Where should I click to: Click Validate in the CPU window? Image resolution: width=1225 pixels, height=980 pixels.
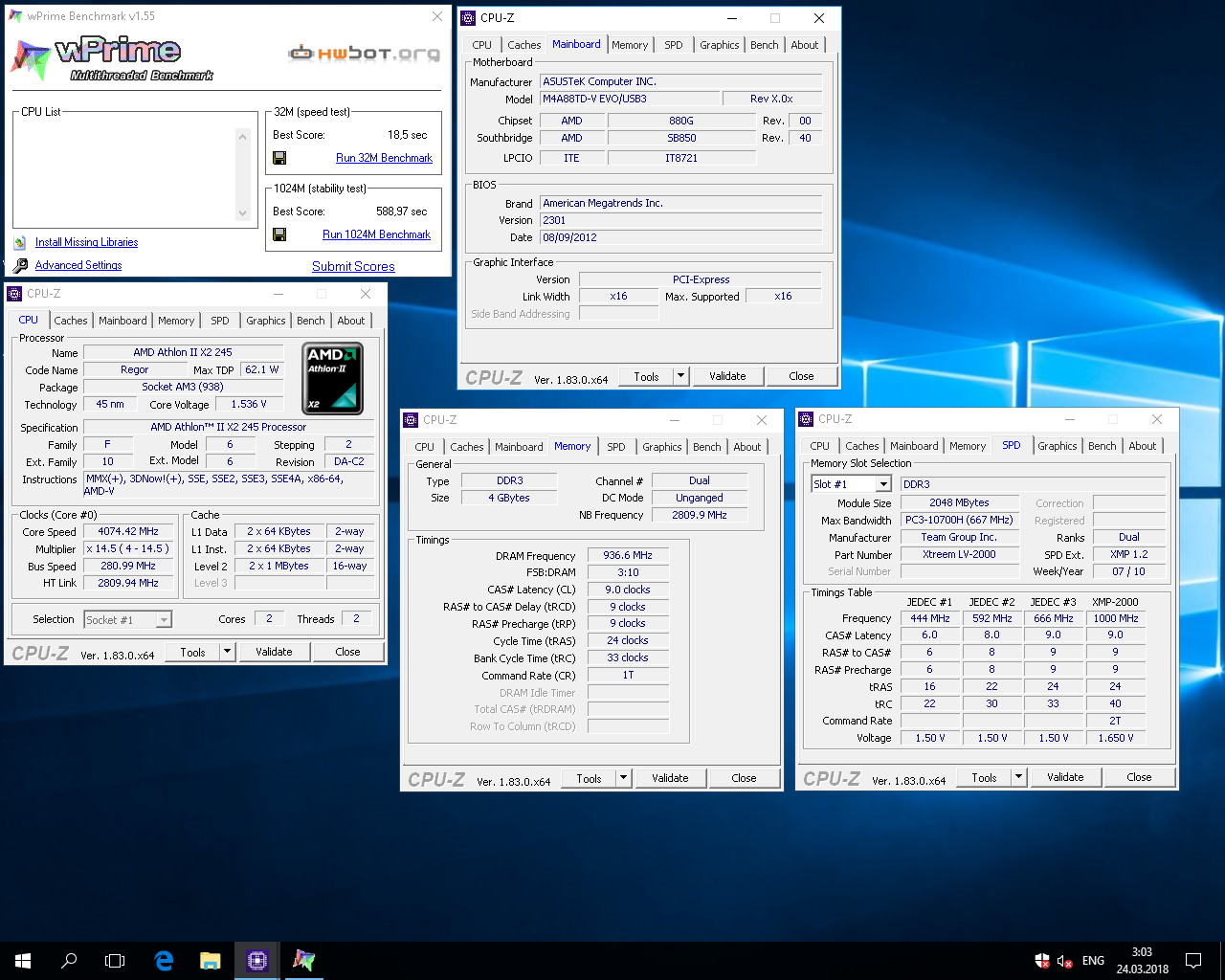(274, 652)
